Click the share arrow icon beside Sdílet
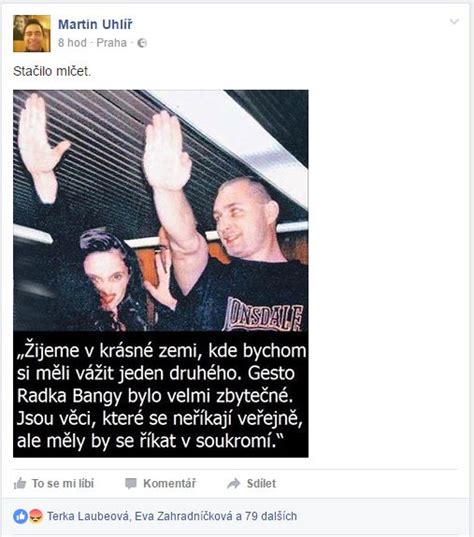 point(234,484)
